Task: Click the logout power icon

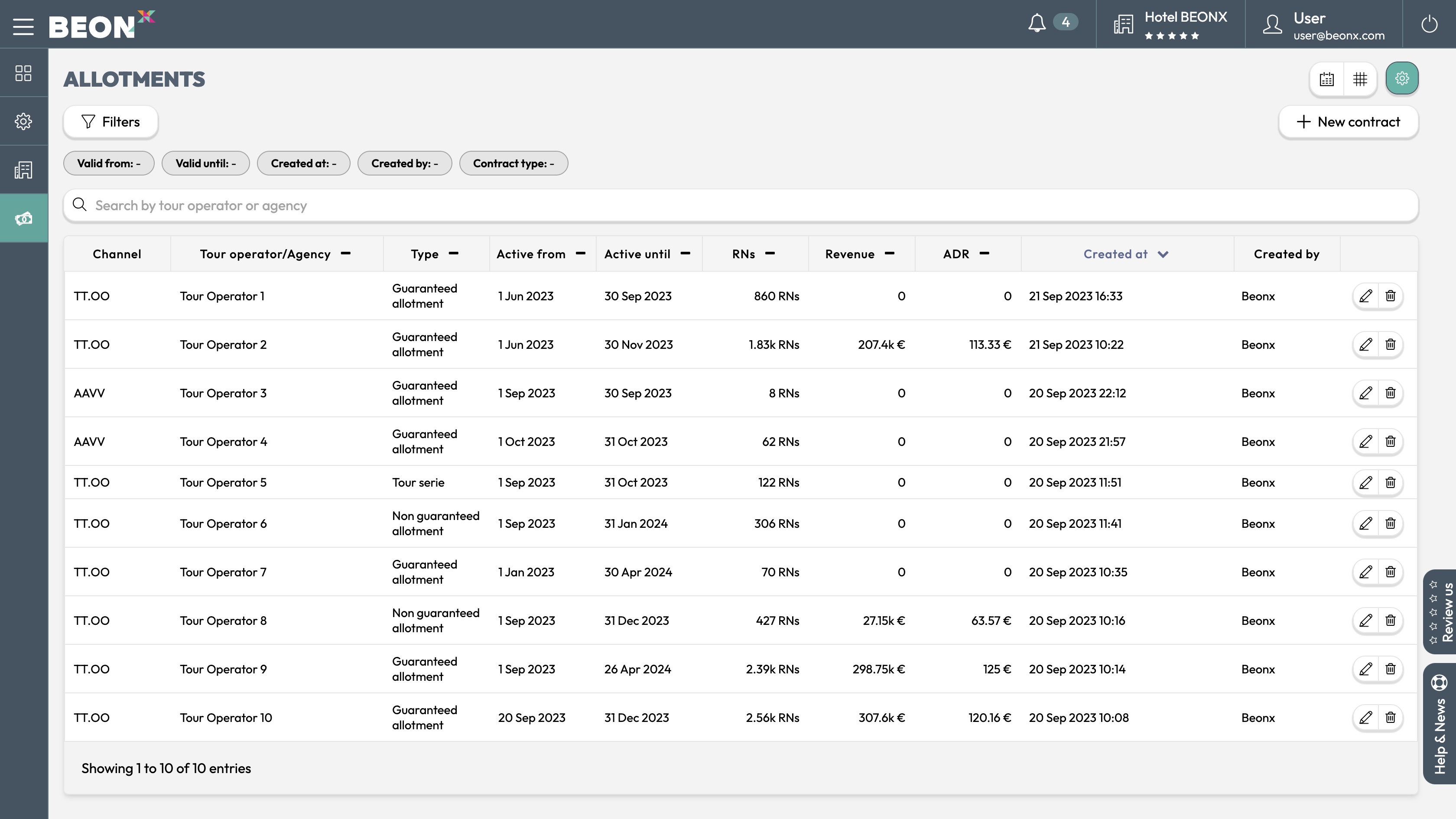Action: tap(1430, 24)
